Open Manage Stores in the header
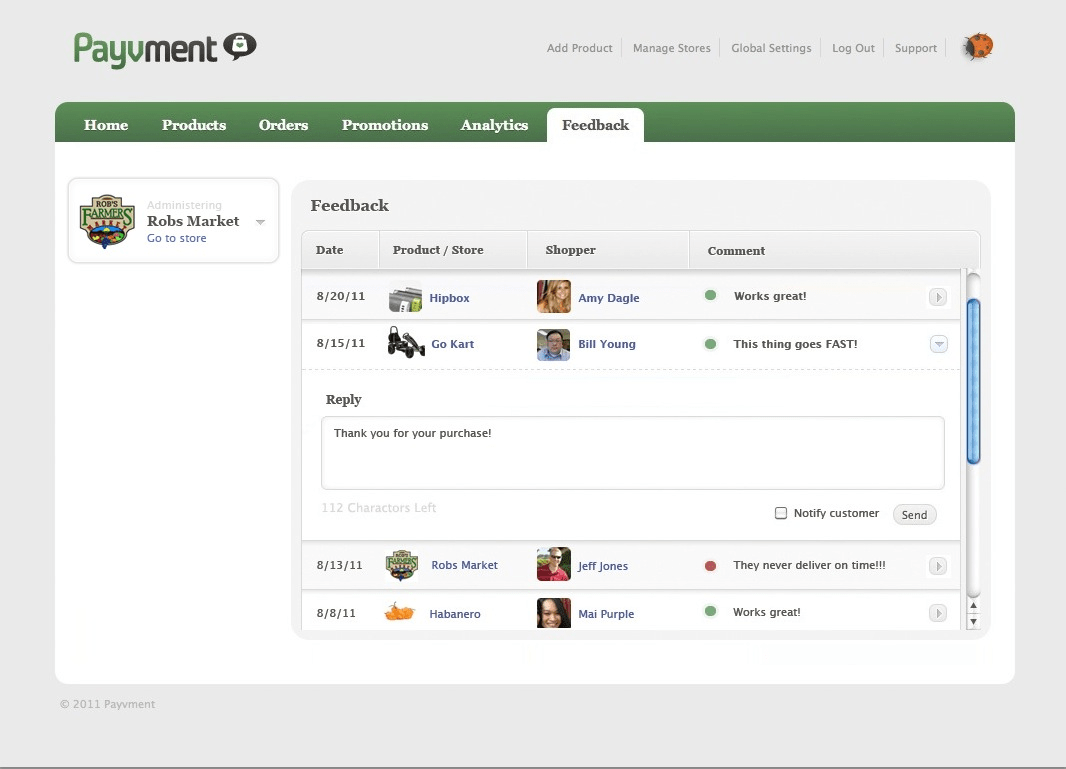The width and height of the screenshot is (1066, 769). (x=671, y=48)
